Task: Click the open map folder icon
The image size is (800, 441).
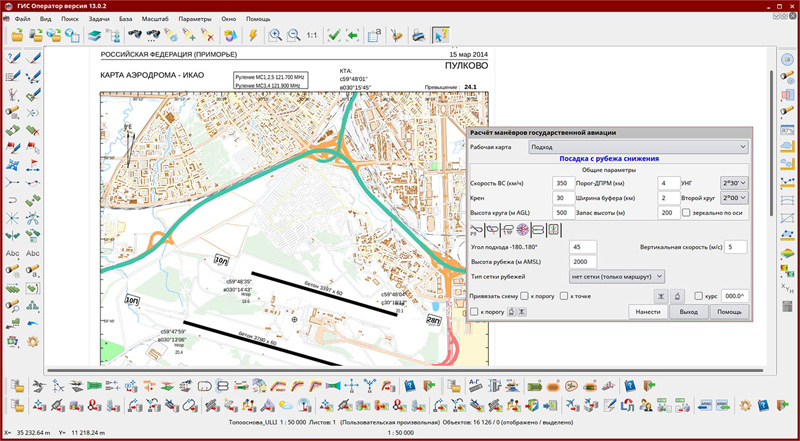Action: [x=18, y=35]
